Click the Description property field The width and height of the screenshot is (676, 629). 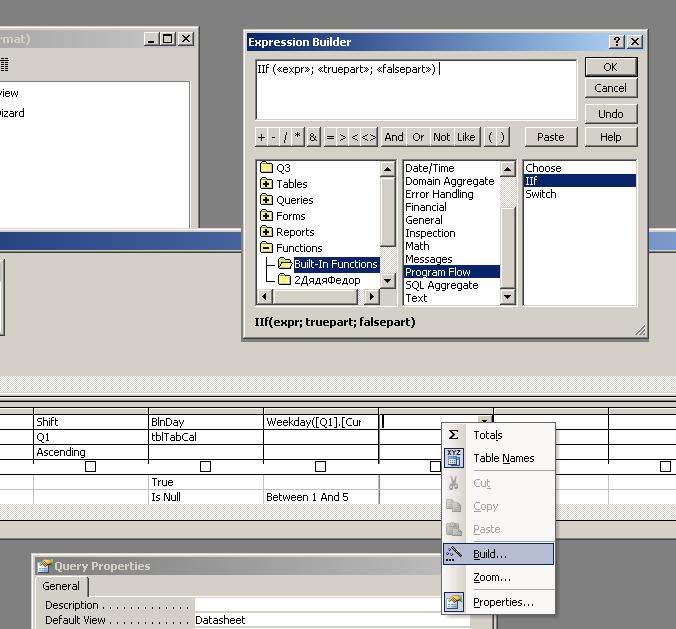tap(332, 605)
